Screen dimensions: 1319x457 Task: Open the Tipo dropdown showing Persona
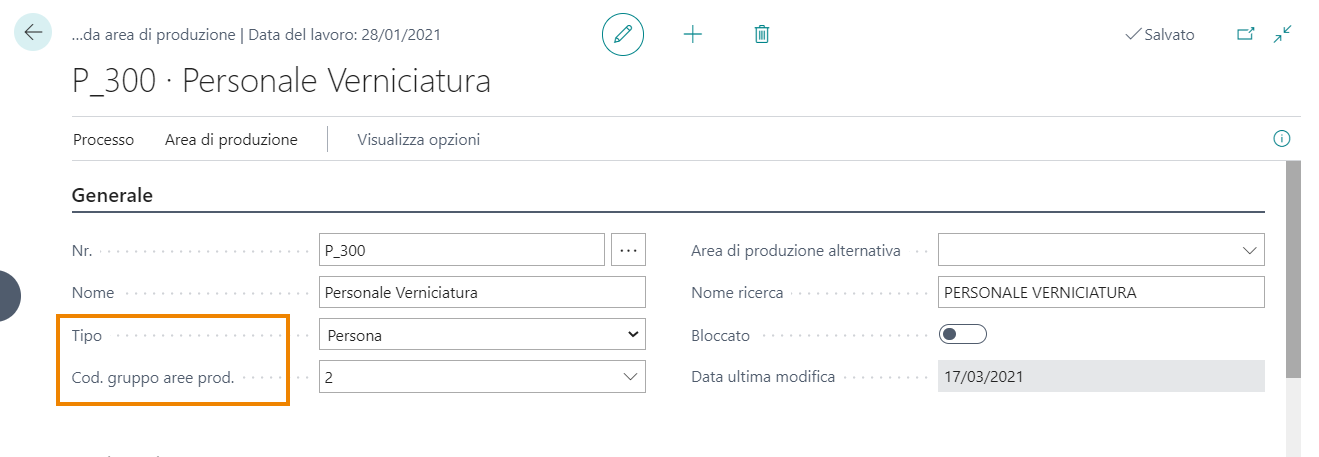(482, 335)
